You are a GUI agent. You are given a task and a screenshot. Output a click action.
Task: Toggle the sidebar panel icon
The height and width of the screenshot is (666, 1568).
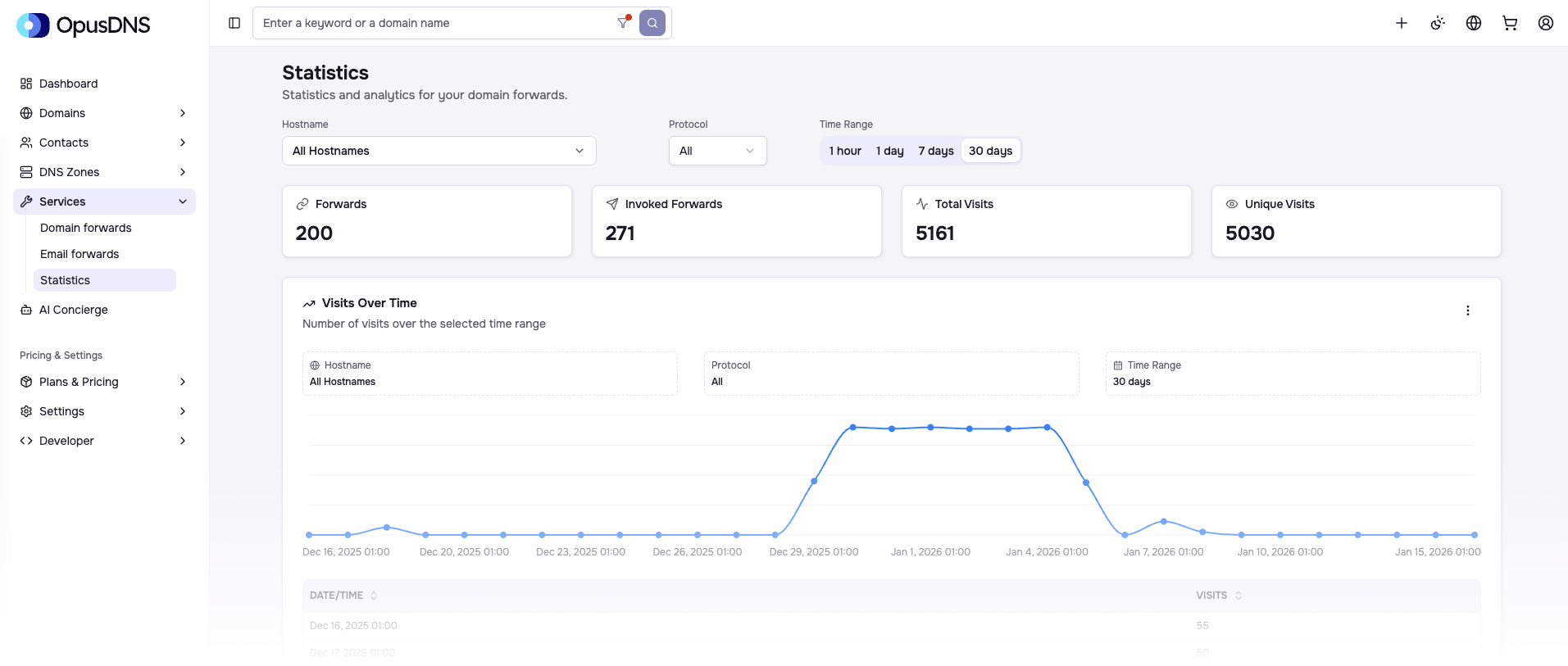(234, 23)
